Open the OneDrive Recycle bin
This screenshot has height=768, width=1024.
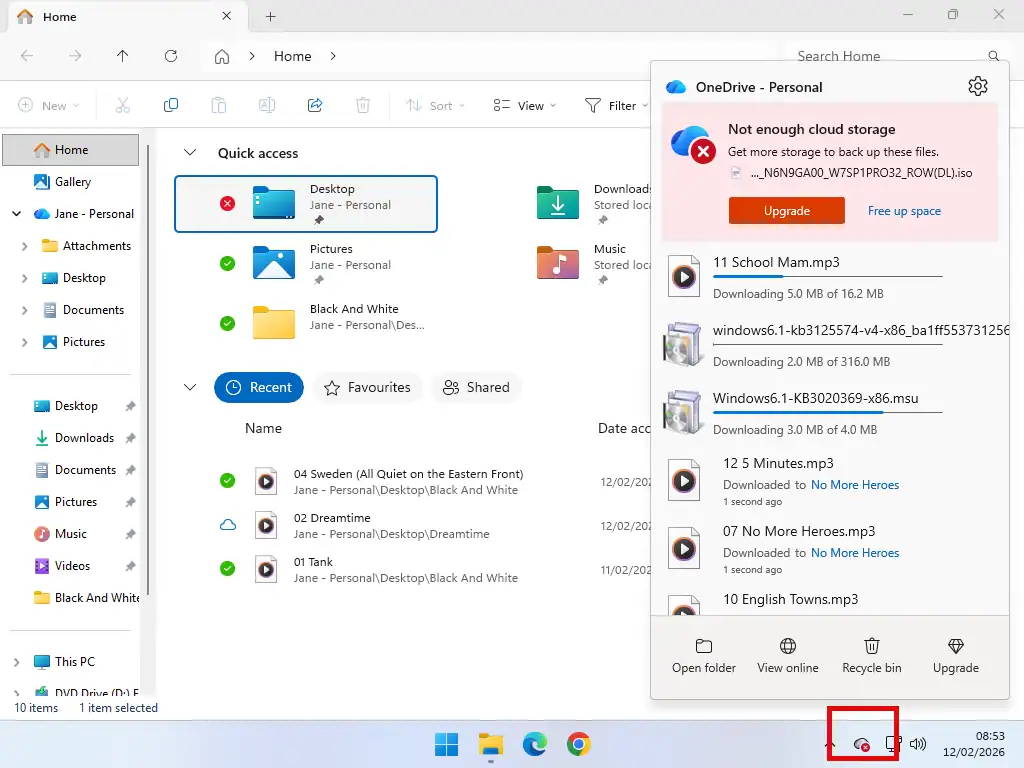point(871,654)
